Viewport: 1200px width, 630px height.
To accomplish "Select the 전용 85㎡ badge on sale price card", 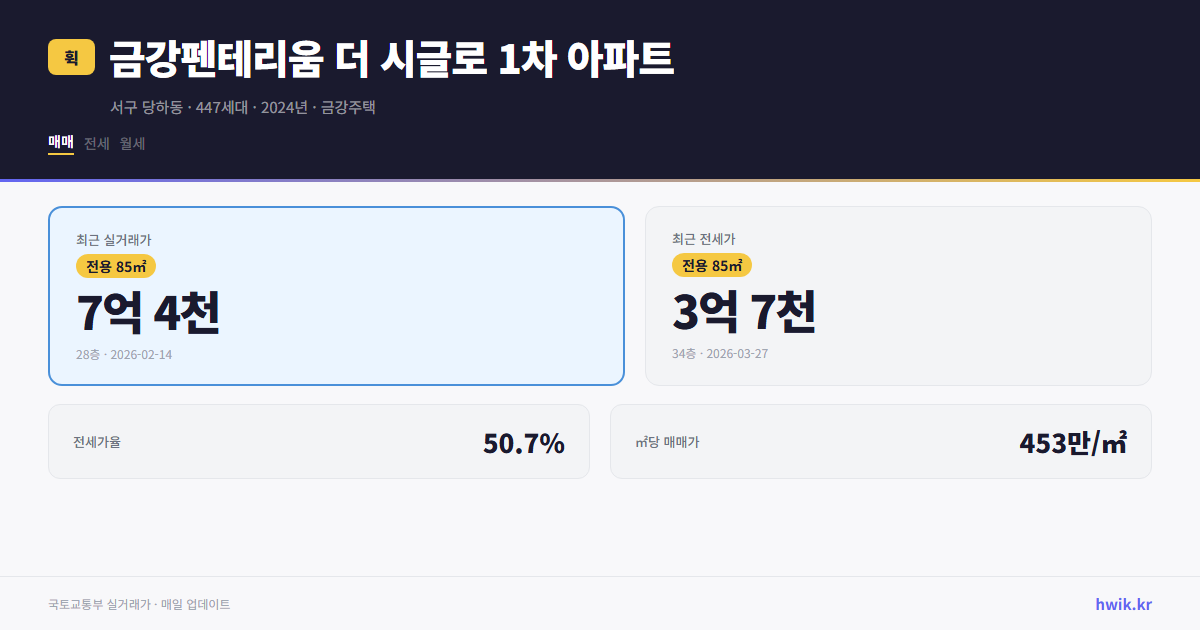I will coord(112,266).
